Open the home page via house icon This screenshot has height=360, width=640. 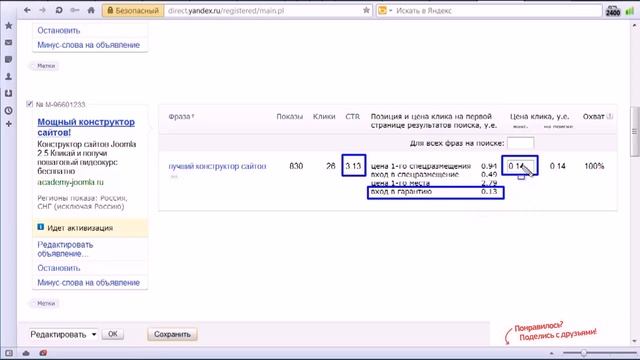91,10
